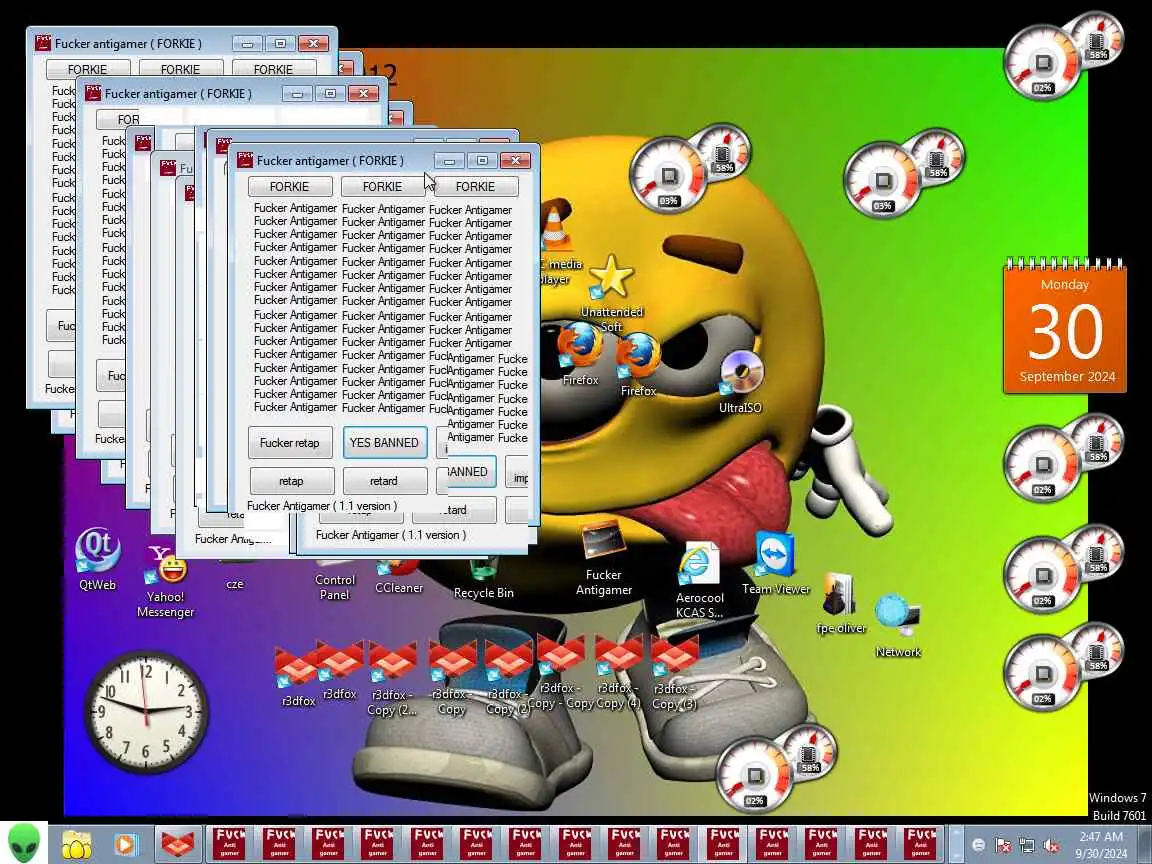
Task: Select the CCleaner desktop shortcut
Action: coord(399,577)
